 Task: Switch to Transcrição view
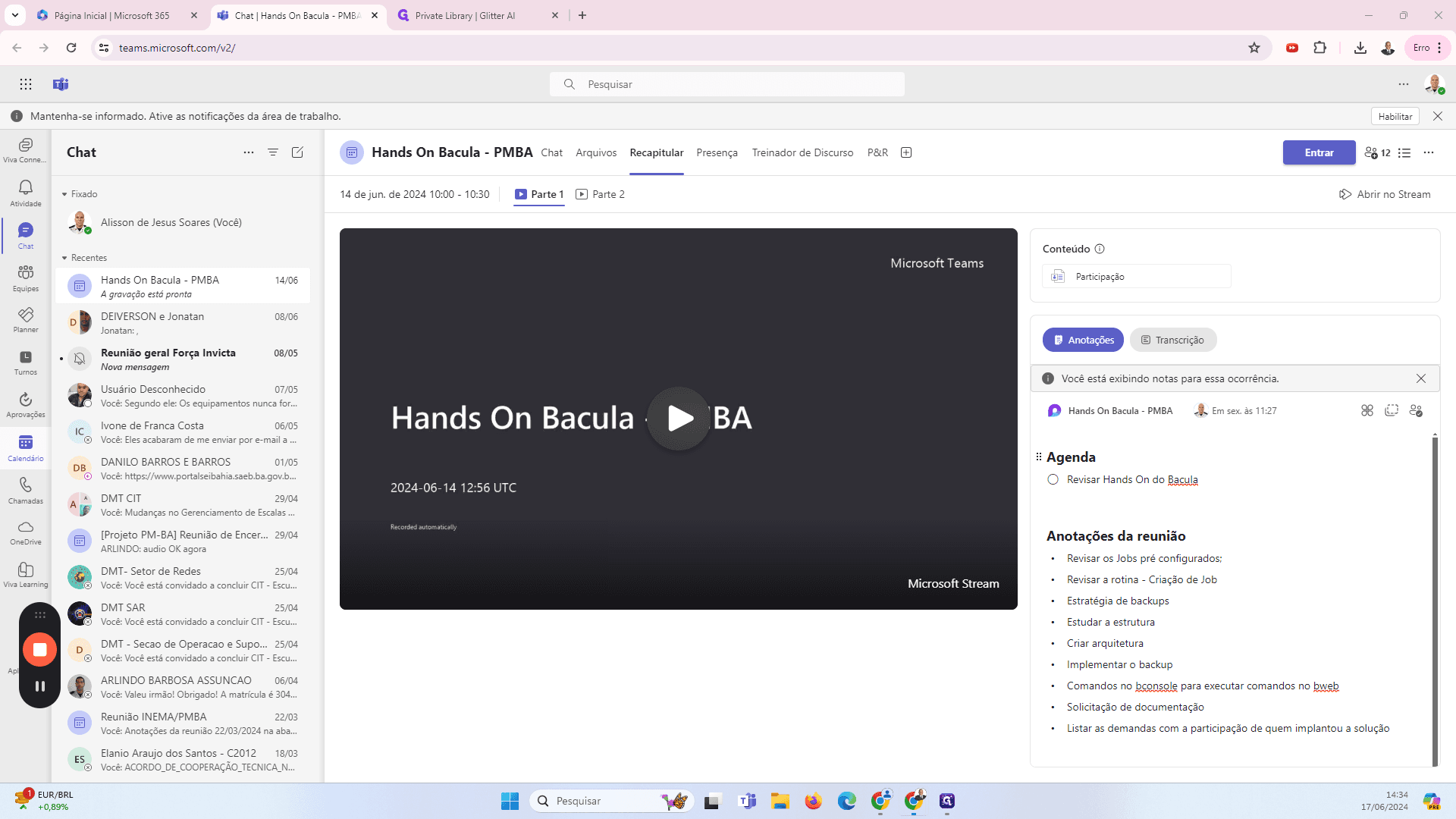pos(1173,340)
